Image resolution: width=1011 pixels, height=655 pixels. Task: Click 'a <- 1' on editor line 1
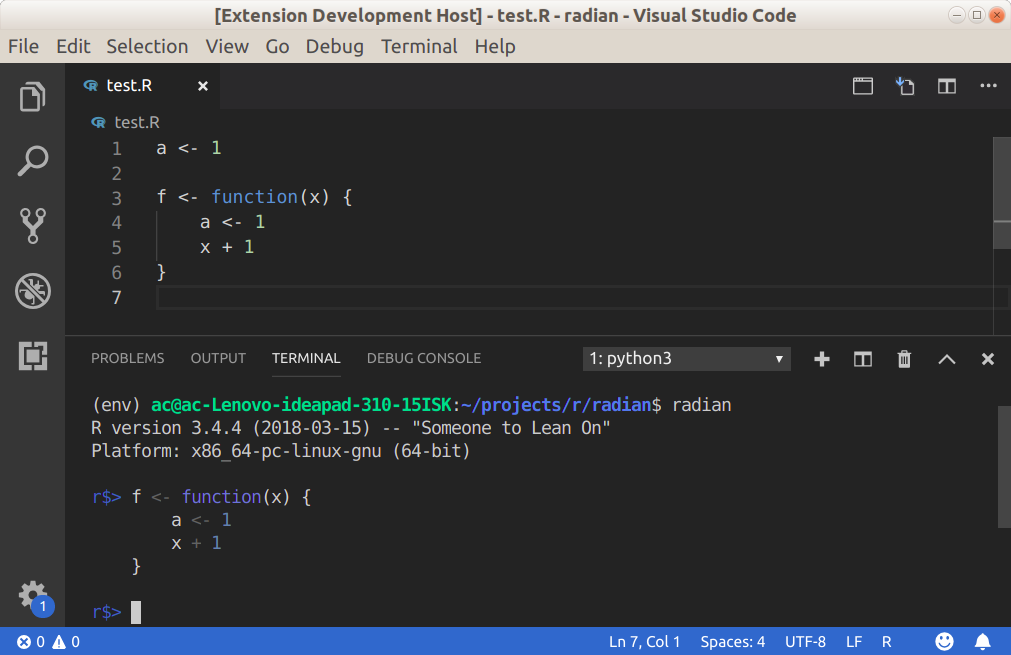[x=189, y=148]
